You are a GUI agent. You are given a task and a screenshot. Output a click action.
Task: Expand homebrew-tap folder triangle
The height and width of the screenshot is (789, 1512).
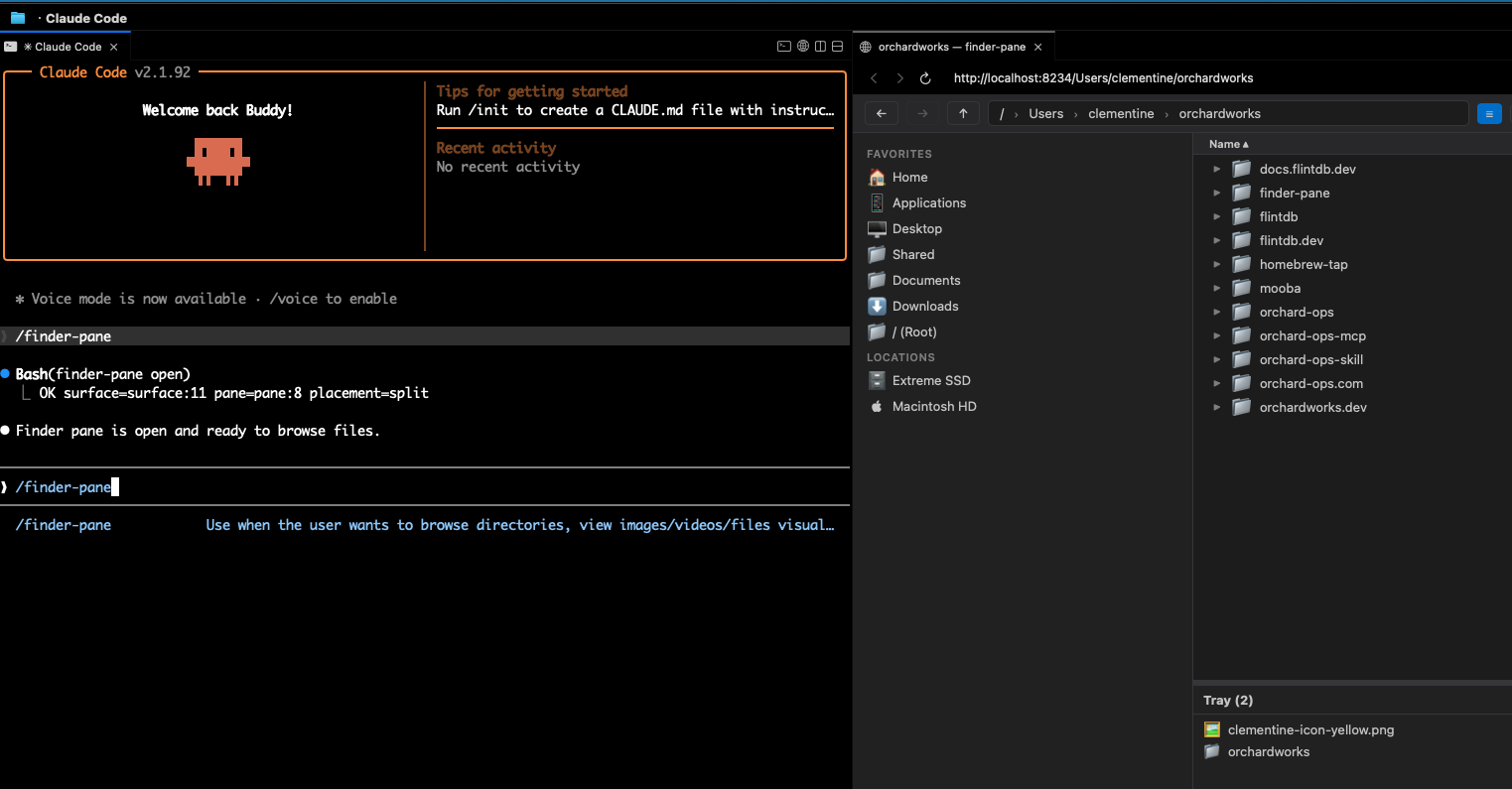point(1217,264)
